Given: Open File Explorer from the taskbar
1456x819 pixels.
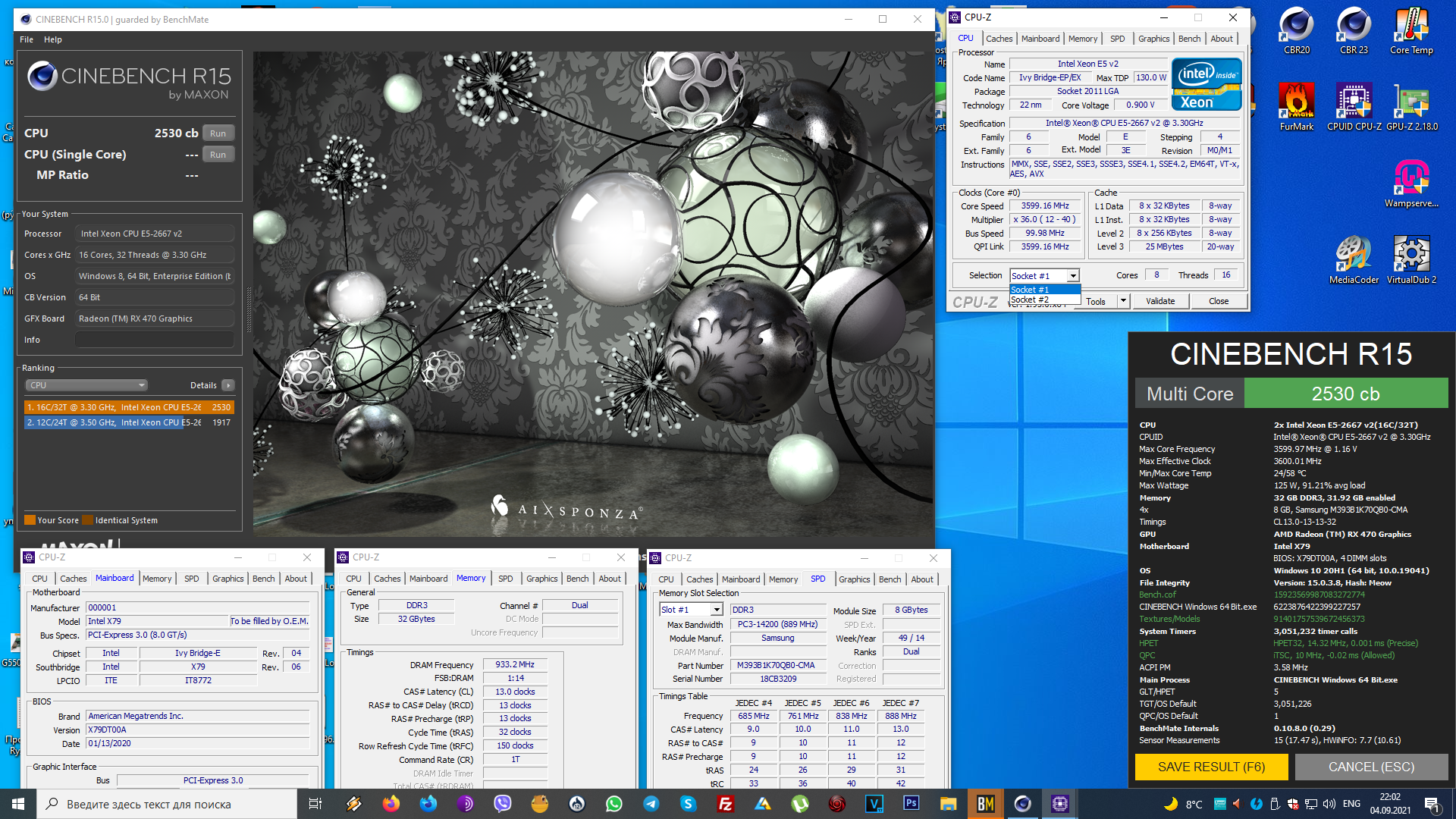Looking at the screenshot, I should 949,804.
